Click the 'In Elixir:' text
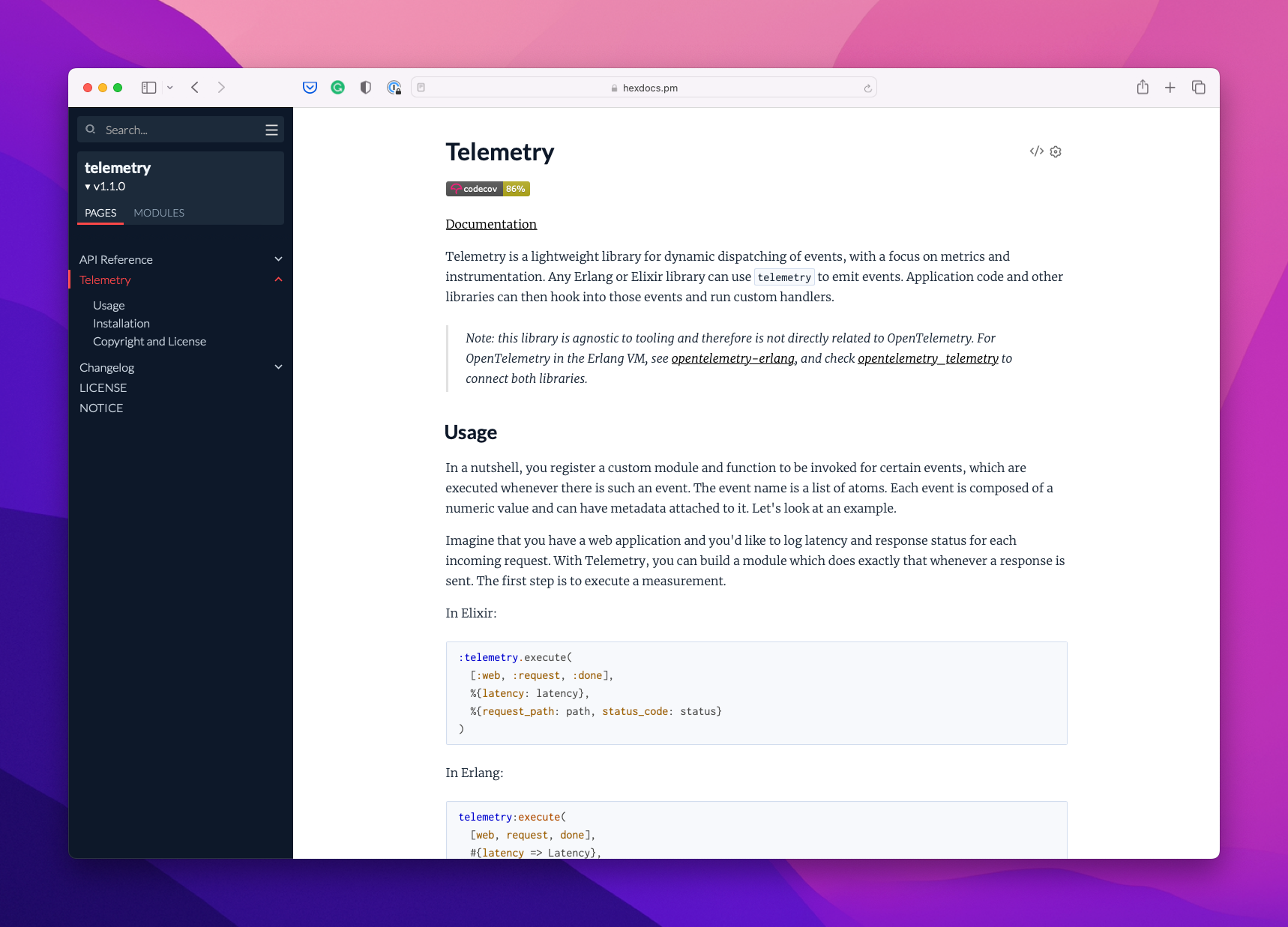The image size is (1288, 927). click(x=471, y=613)
